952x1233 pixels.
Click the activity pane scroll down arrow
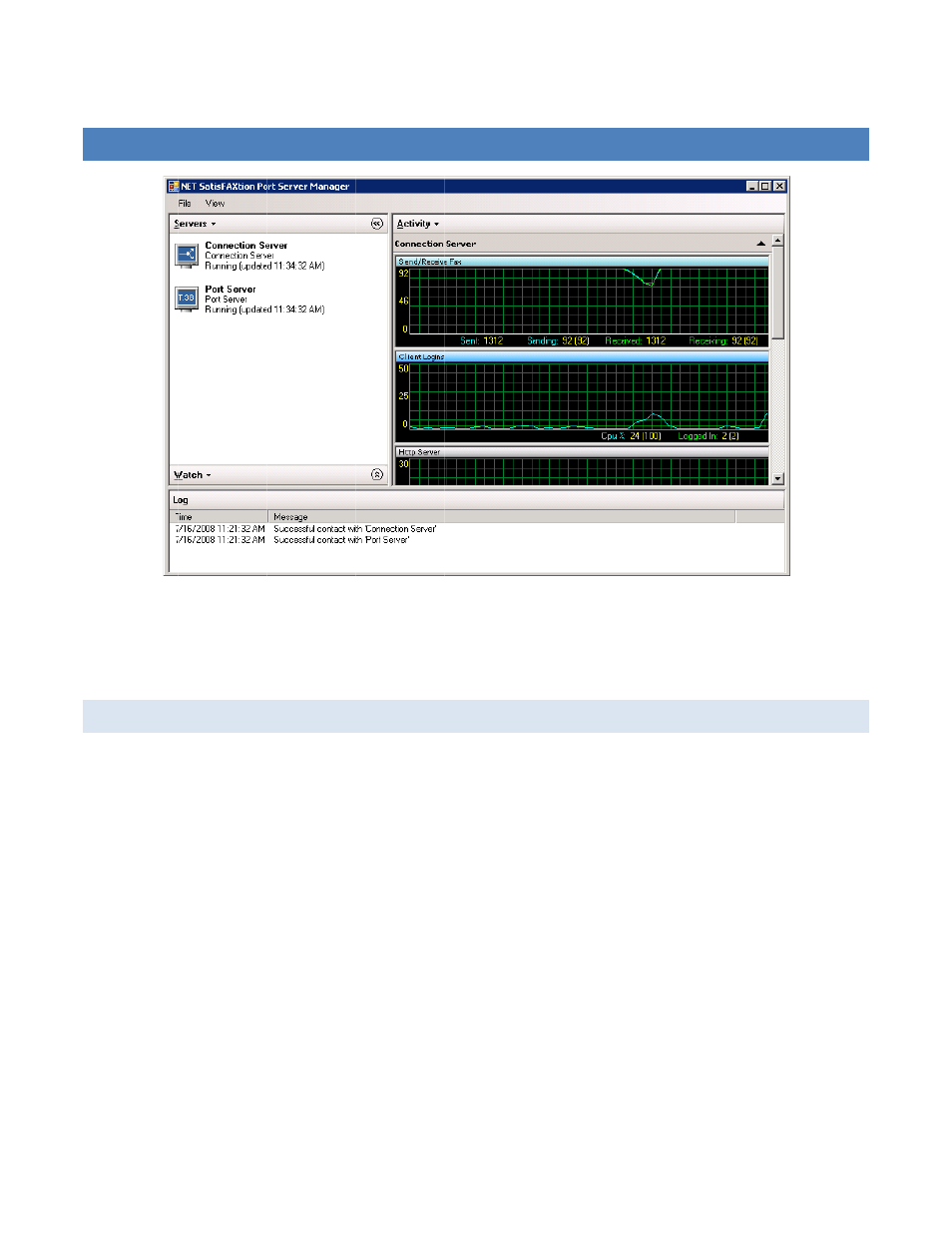[778, 479]
